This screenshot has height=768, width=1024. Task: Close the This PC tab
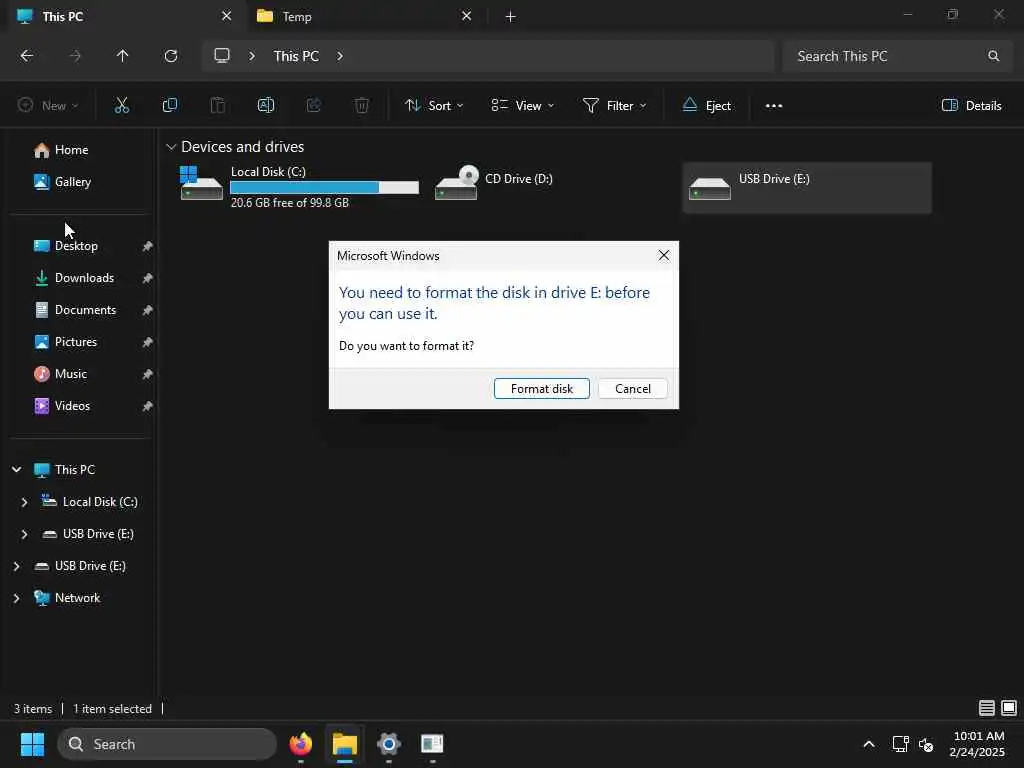tap(227, 16)
